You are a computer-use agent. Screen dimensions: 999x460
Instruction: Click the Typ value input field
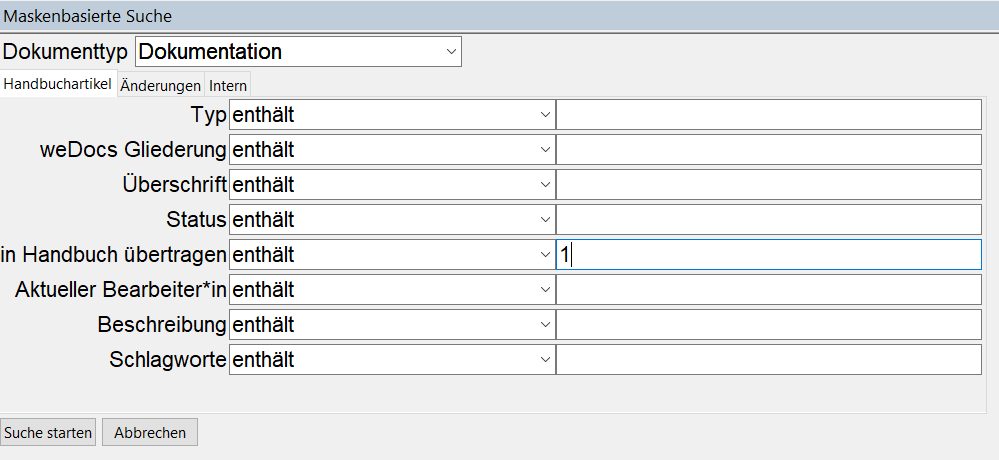click(768, 115)
